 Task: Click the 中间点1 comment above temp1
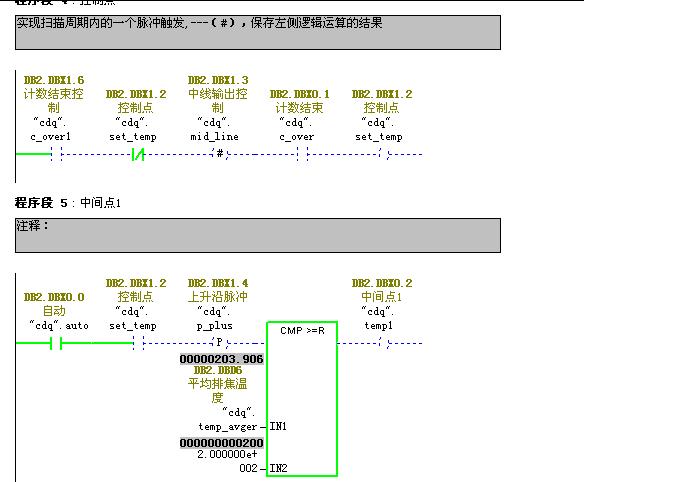click(x=382, y=297)
